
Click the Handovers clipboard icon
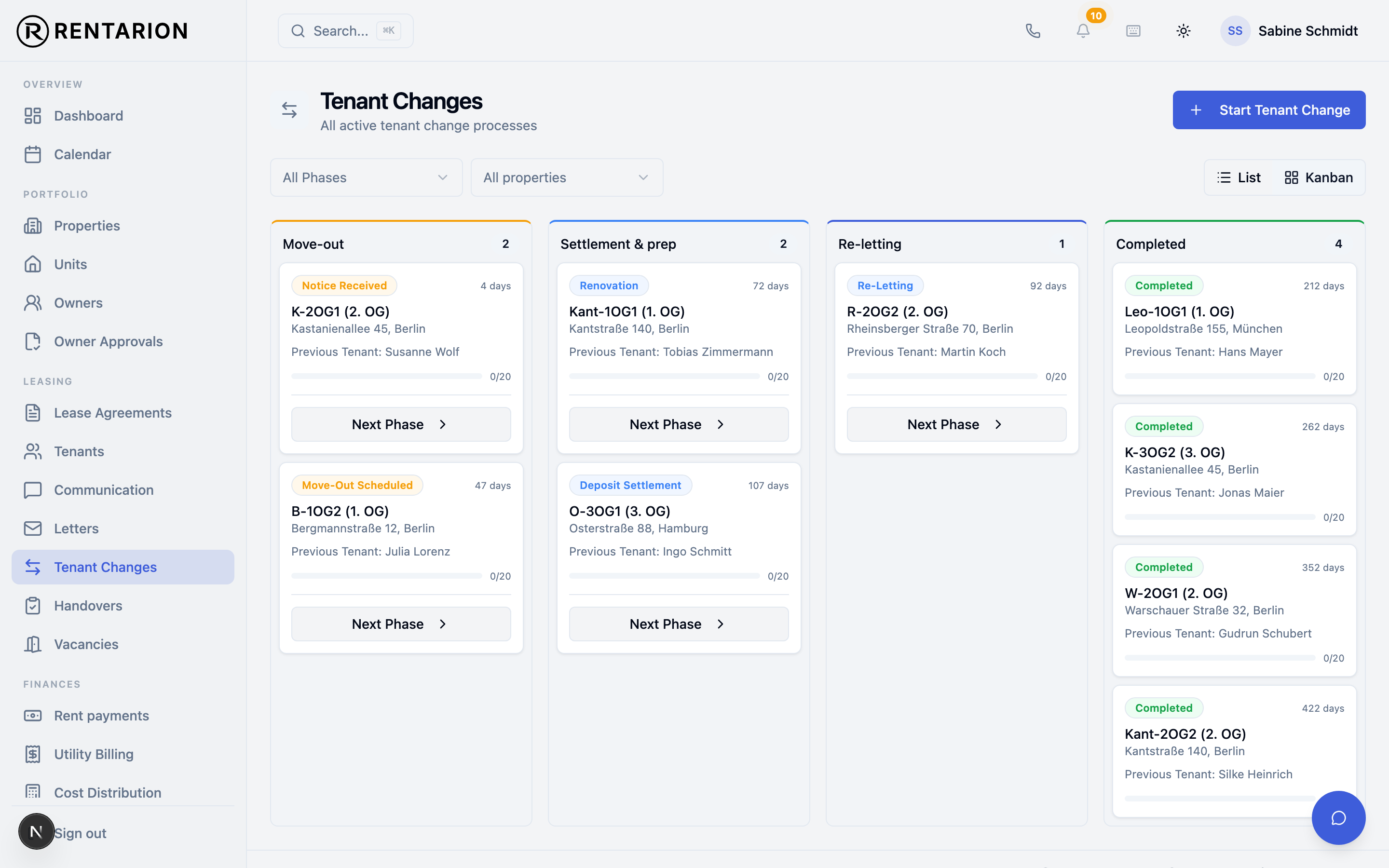[33, 606]
